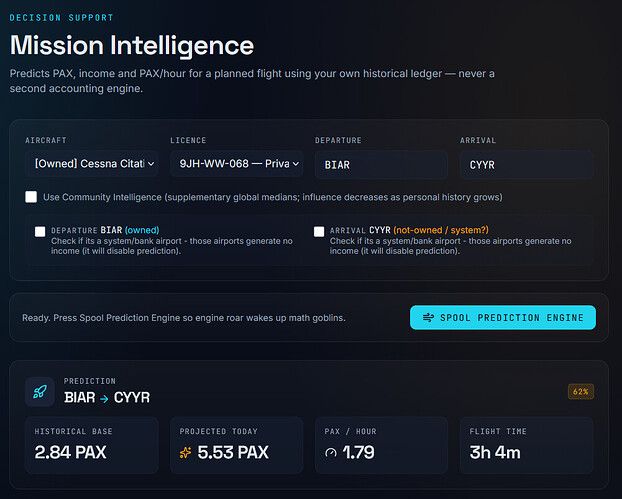Check the Departure BIAR system airport box
Screen dimensions: 622x499
click(40, 232)
